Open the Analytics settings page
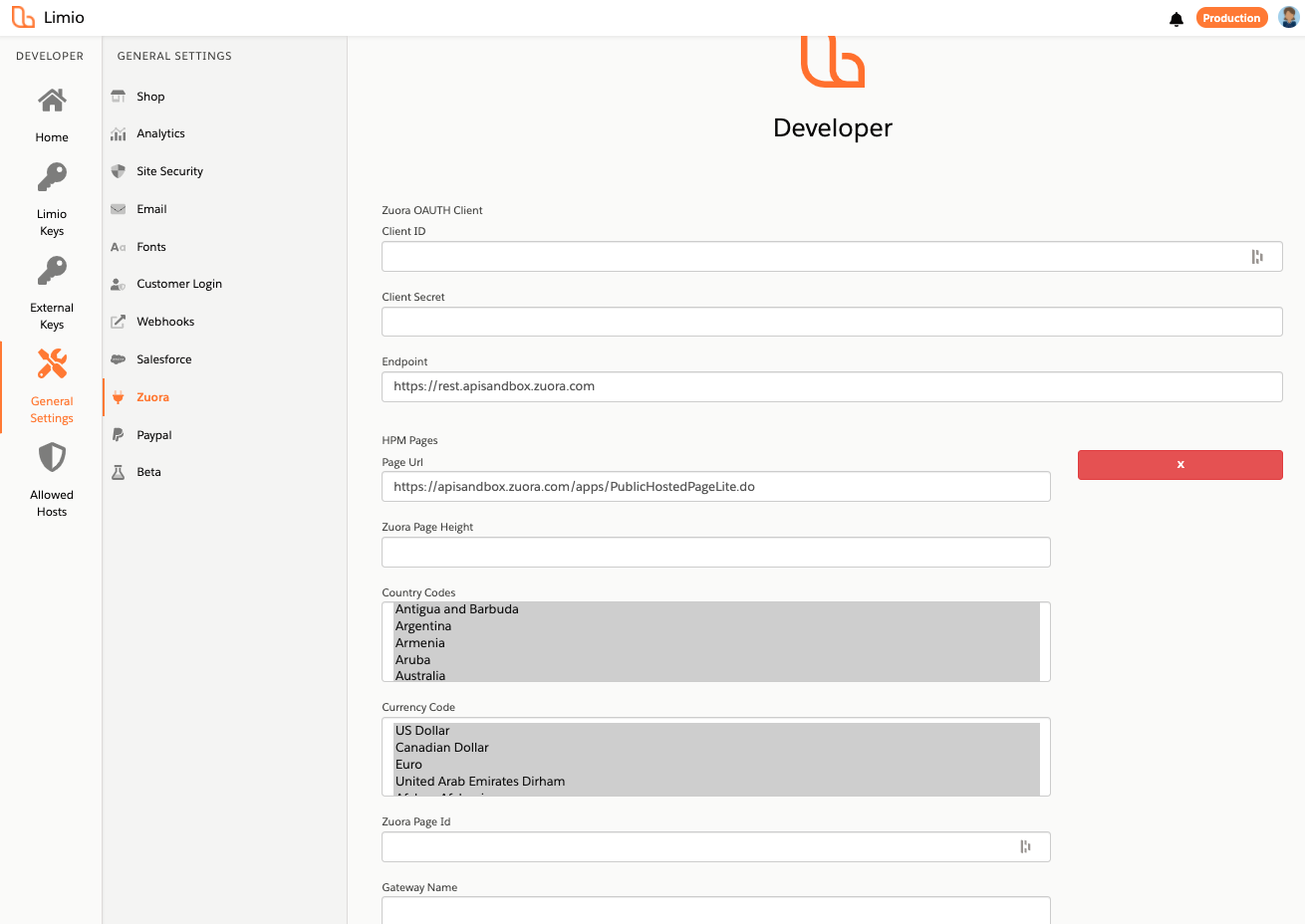 [x=160, y=133]
